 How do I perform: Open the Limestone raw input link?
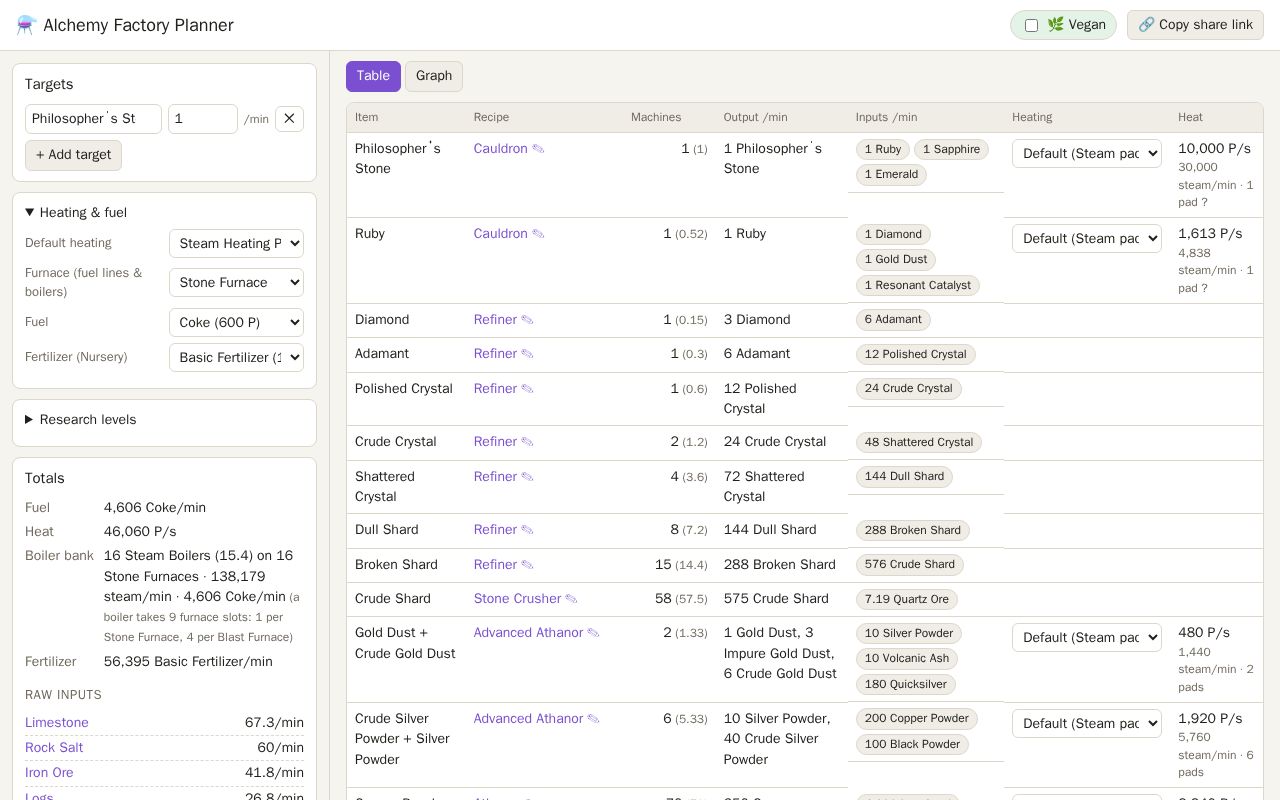pos(57,723)
